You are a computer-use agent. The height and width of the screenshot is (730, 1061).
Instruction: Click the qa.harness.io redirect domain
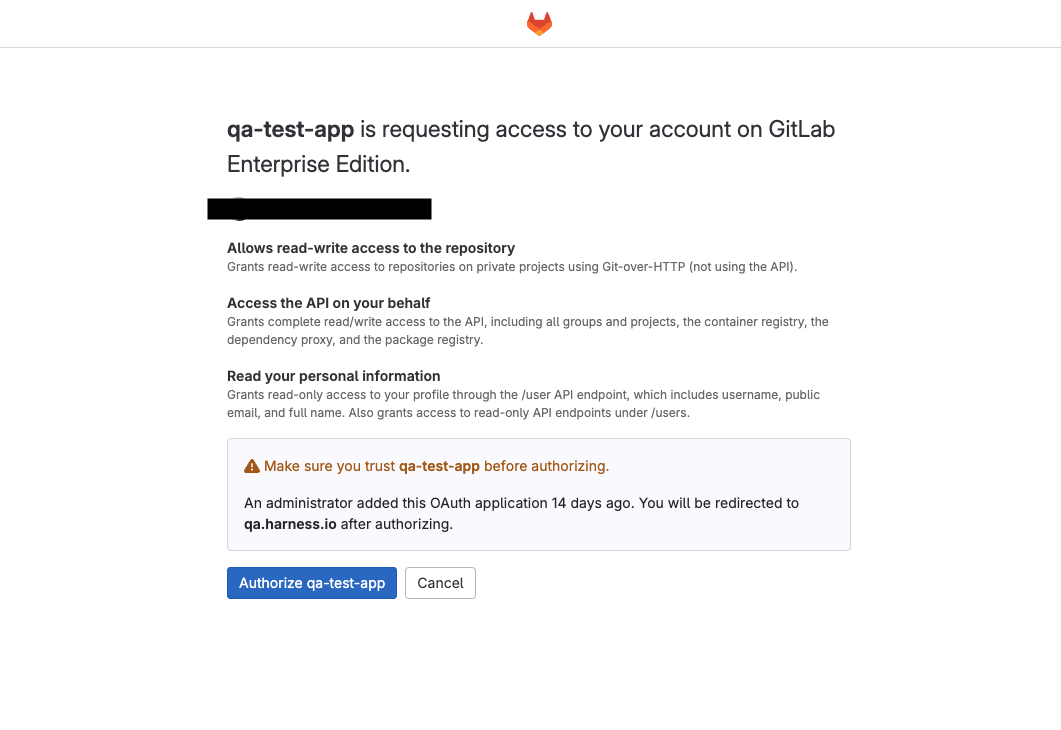290,524
